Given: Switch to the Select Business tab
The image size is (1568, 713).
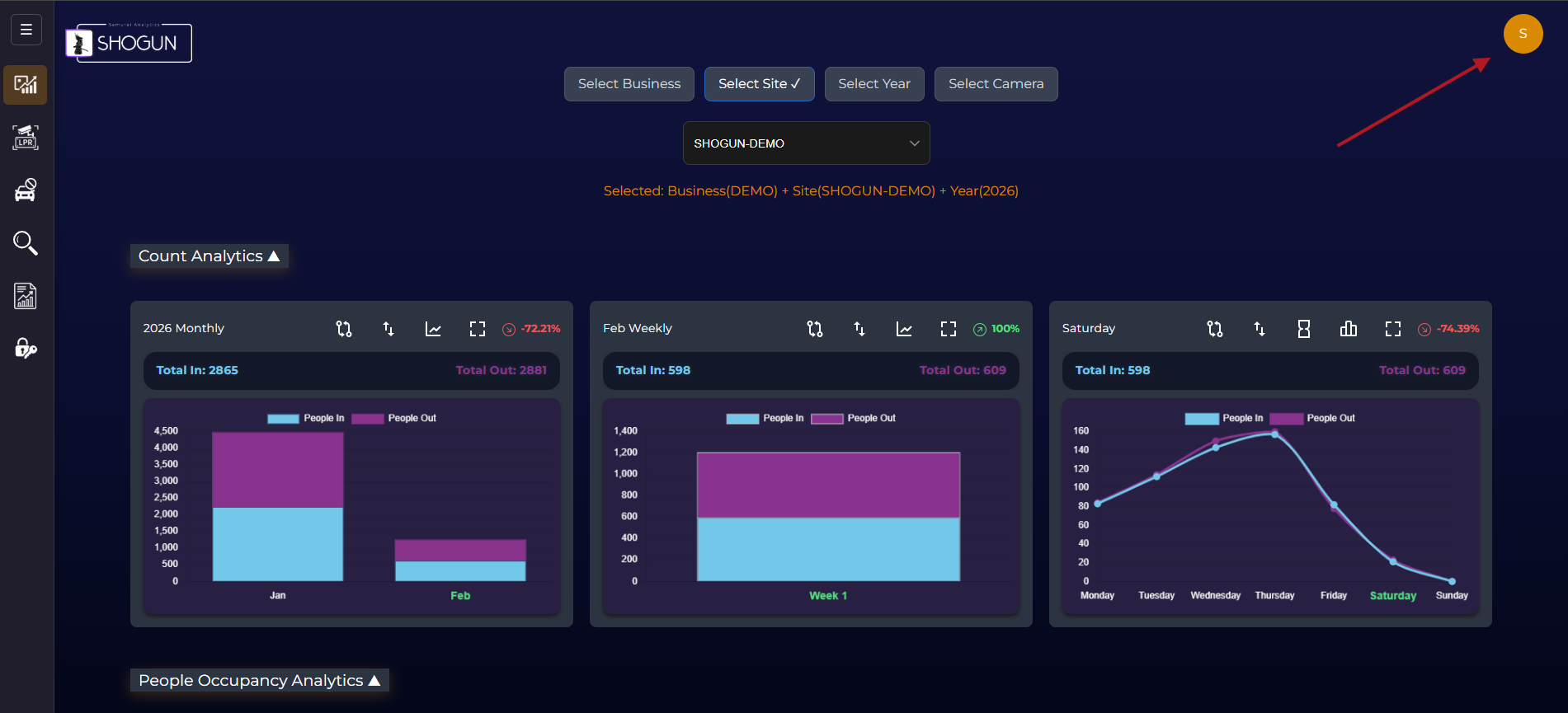Looking at the screenshot, I should 629,84.
